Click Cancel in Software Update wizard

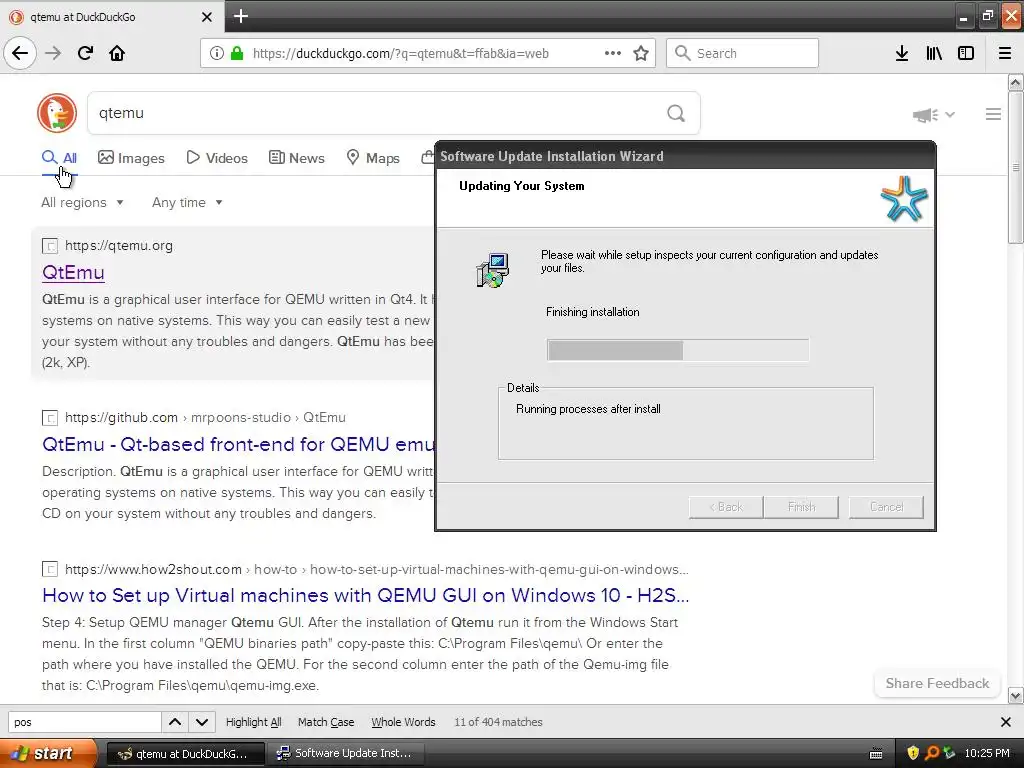(886, 507)
